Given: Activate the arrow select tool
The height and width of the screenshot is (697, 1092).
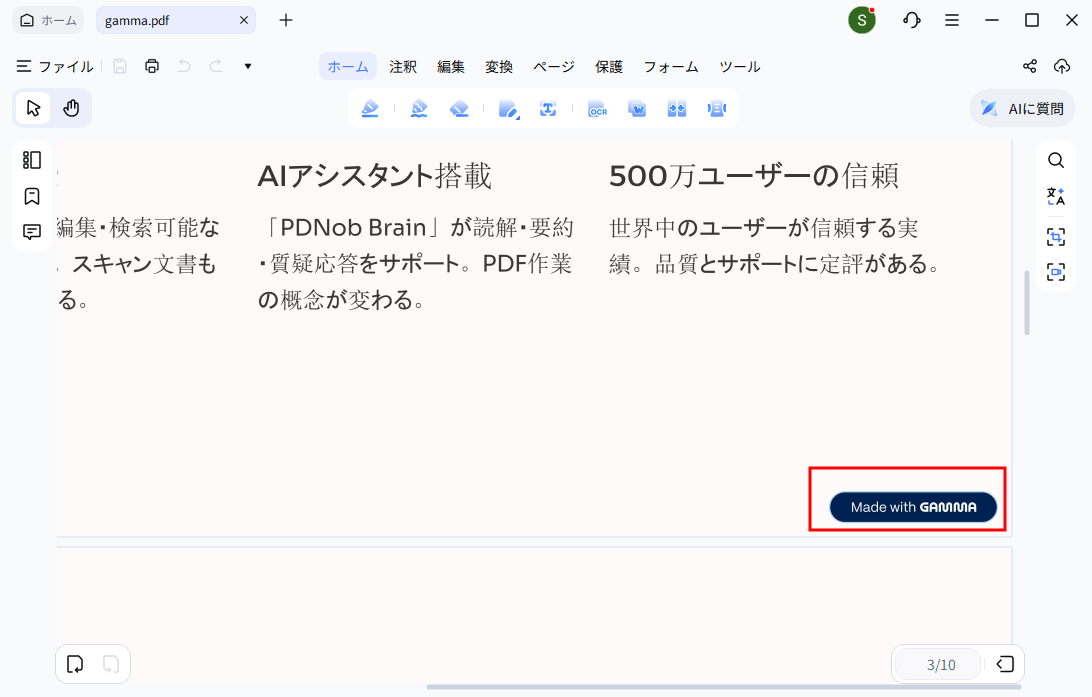Looking at the screenshot, I should point(33,108).
